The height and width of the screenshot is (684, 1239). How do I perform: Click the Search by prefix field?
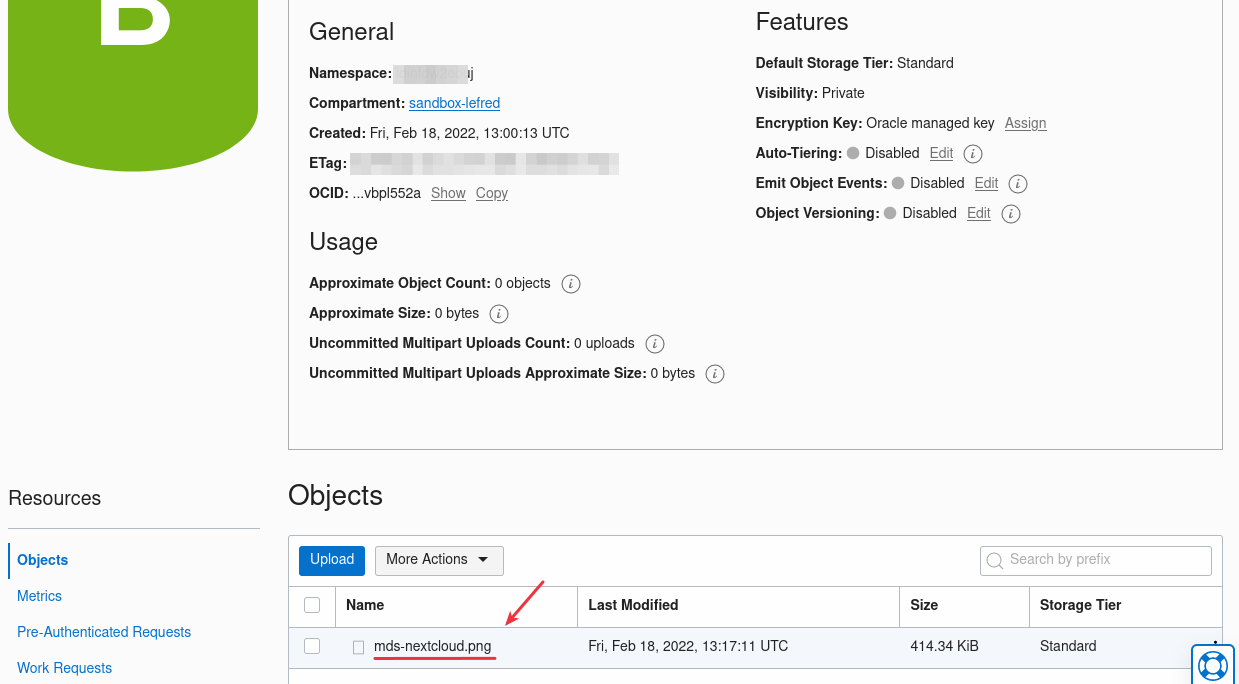1096,560
